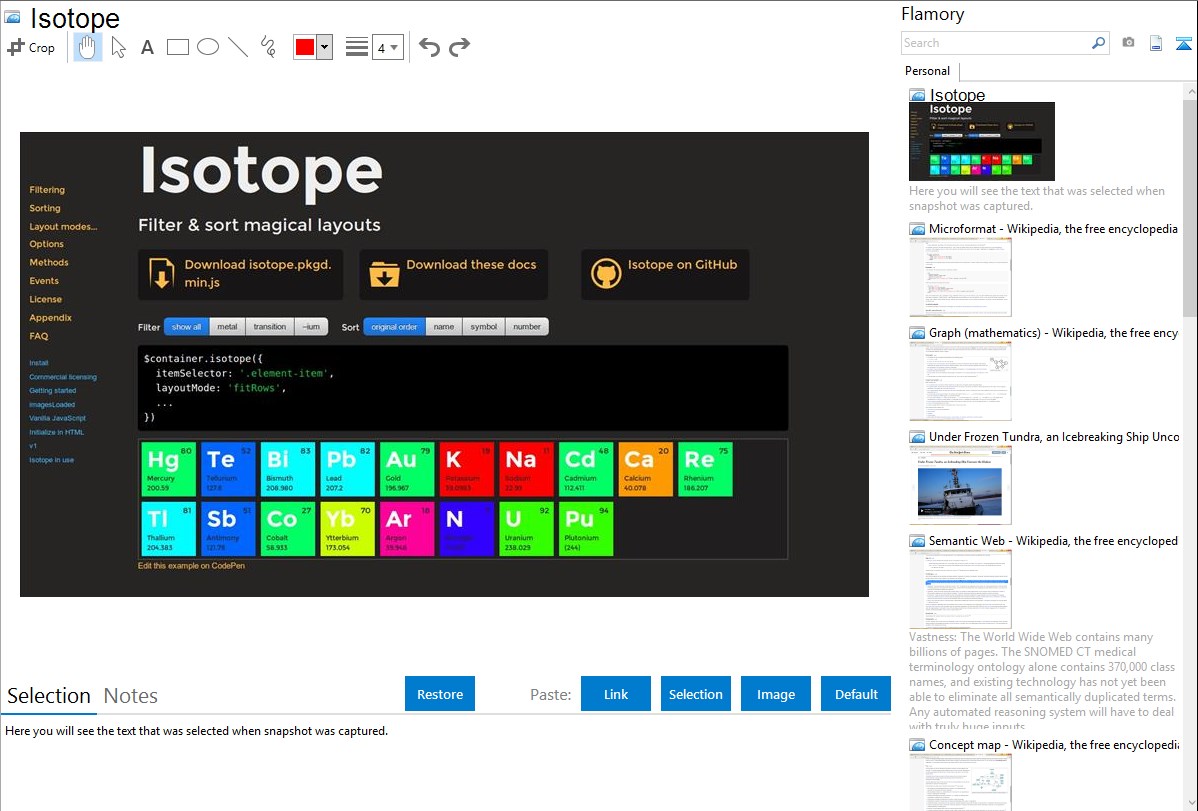Open the Under Frozen Tundra ship thumbnail
The width and height of the screenshot is (1198, 811).
[960, 485]
